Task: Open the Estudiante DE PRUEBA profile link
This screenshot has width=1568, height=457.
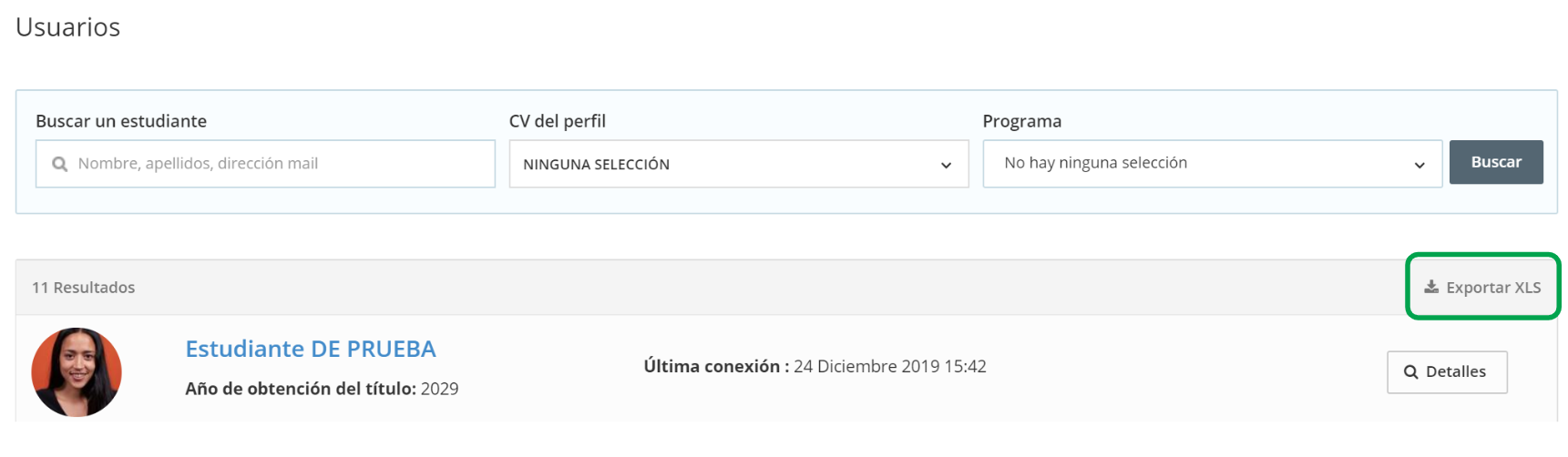Action: (x=311, y=349)
